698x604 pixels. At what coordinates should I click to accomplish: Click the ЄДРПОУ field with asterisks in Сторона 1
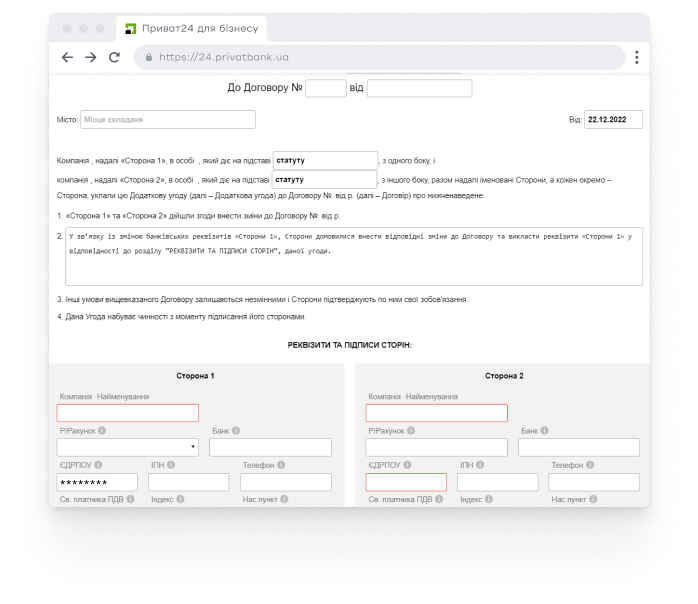point(97,482)
